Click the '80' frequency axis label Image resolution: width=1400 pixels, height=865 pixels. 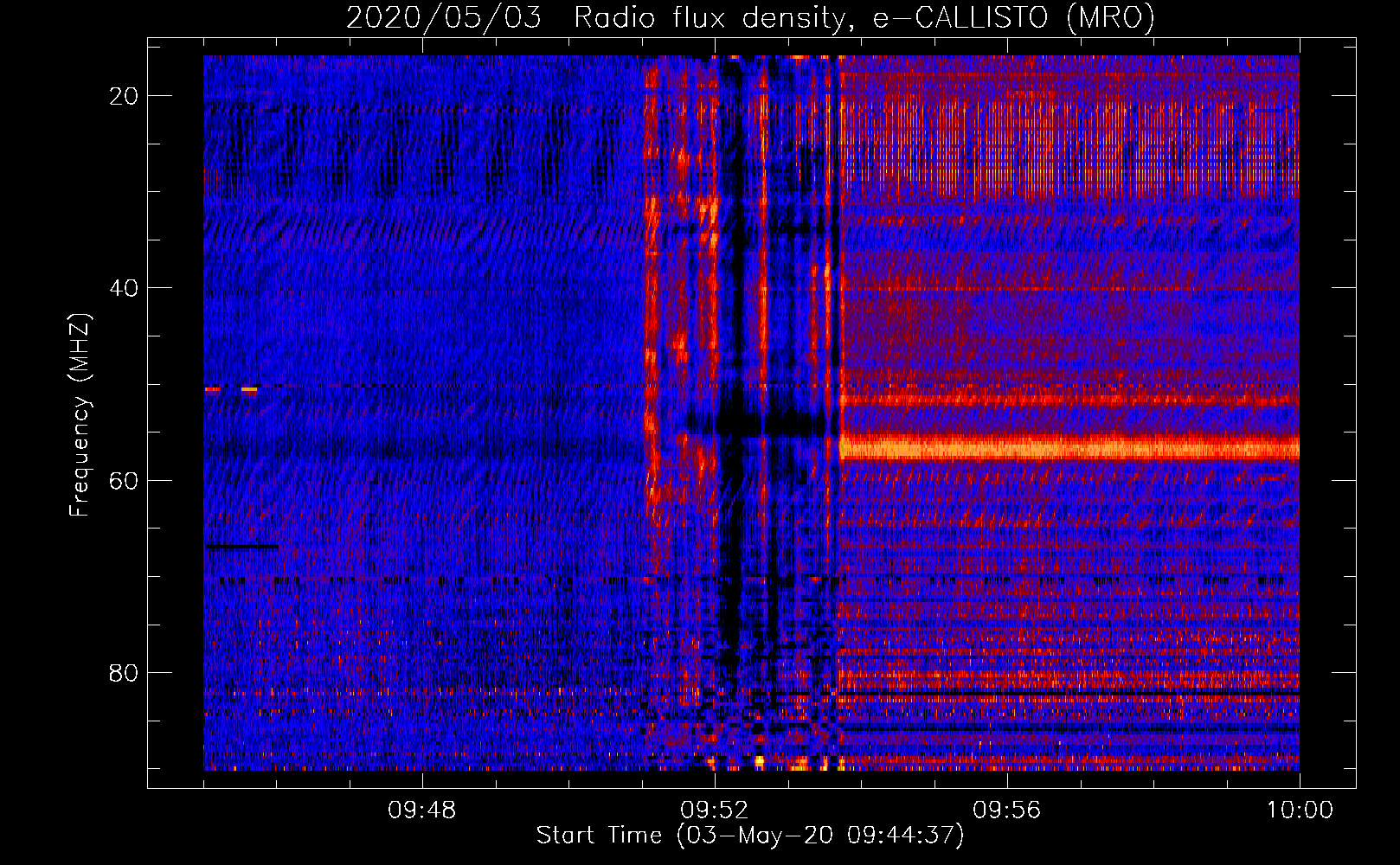click(125, 672)
